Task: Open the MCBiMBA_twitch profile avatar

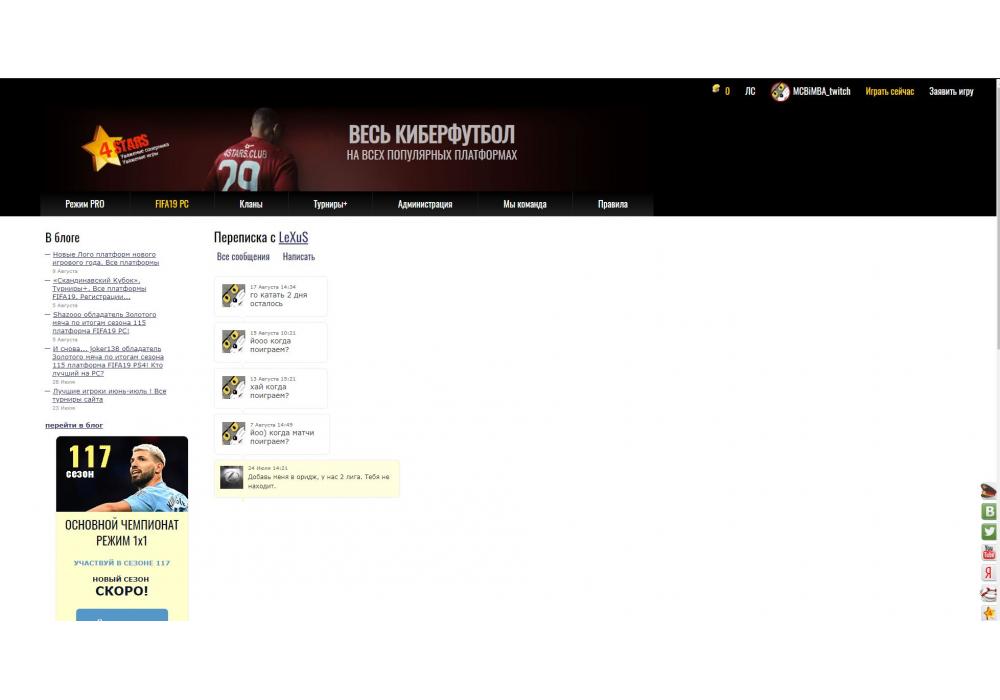Action: (x=780, y=91)
